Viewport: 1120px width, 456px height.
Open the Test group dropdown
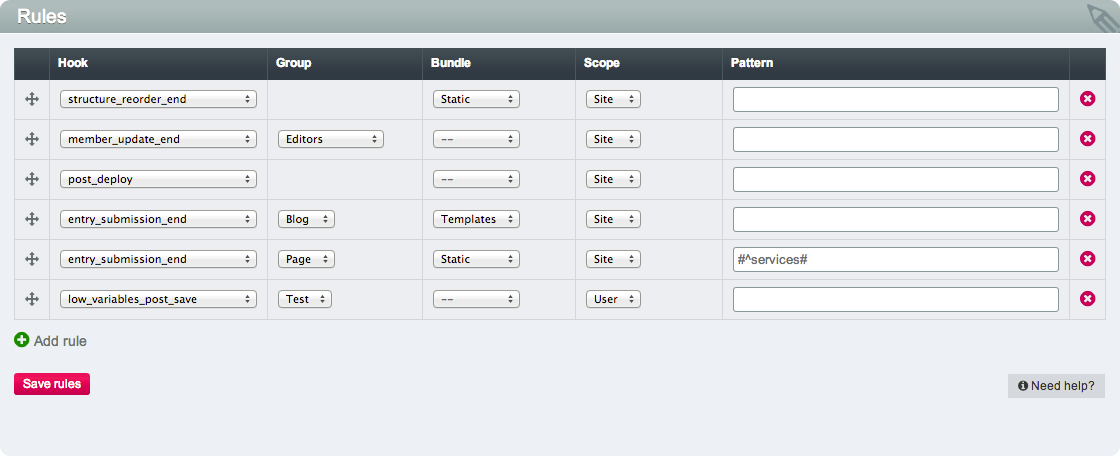[x=305, y=299]
